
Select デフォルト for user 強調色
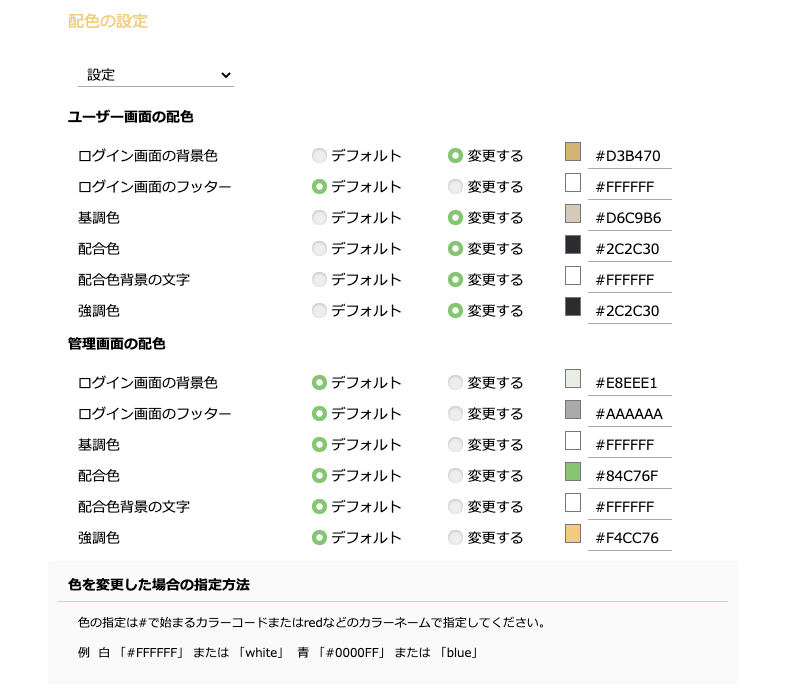click(319, 311)
